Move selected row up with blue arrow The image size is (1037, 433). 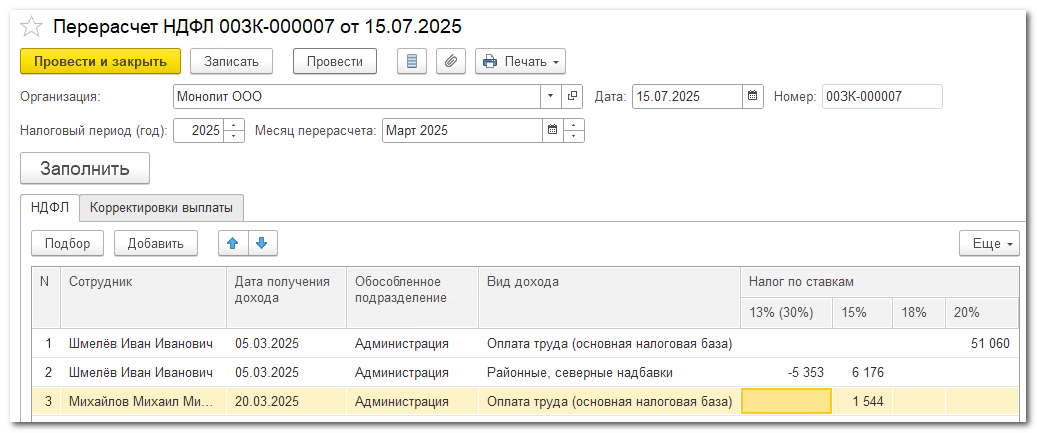[x=233, y=243]
